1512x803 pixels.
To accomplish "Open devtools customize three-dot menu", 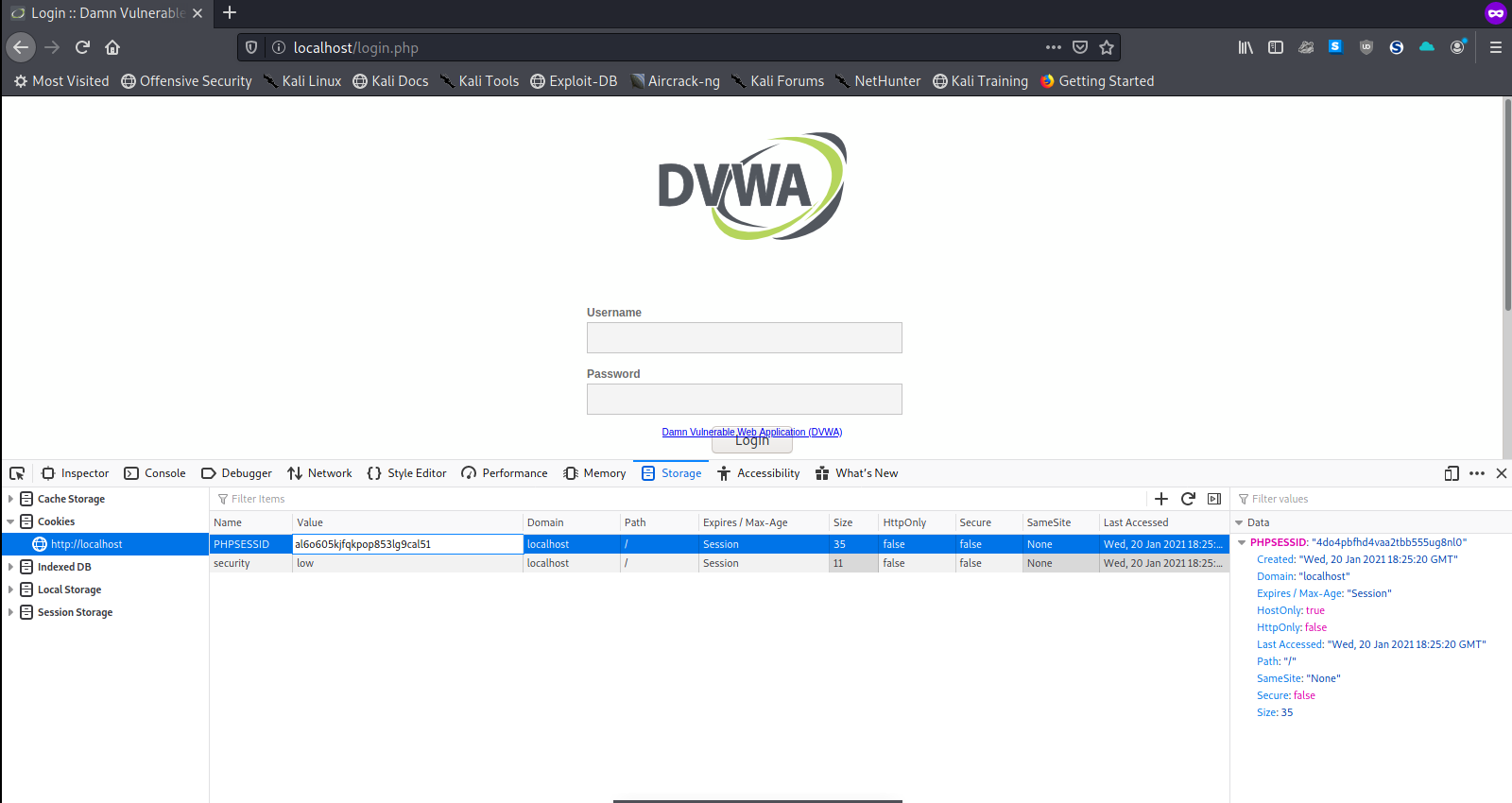I will pyautogui.click(x=1477, y=473).
